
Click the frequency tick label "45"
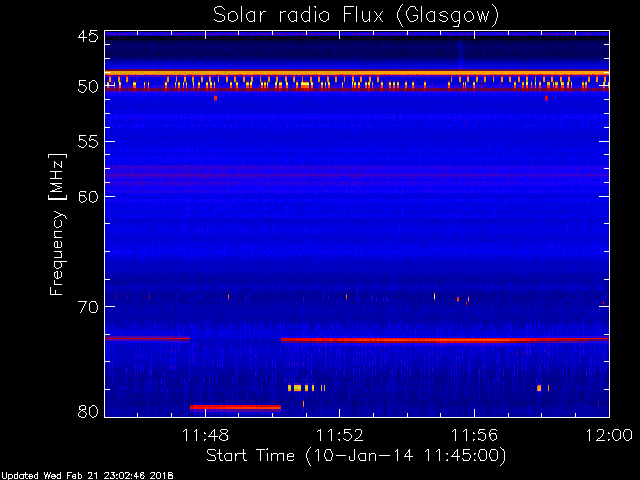click(88, 36)
